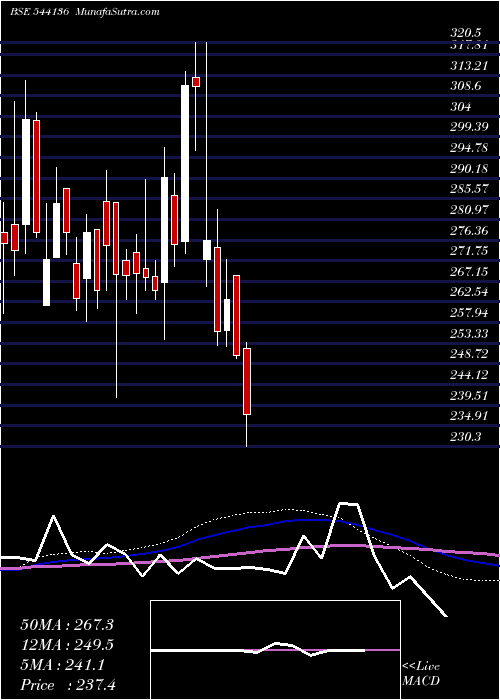Click the 248.72 price level label
The width and height of the screenshot is (500, 700).
point(469,354)
